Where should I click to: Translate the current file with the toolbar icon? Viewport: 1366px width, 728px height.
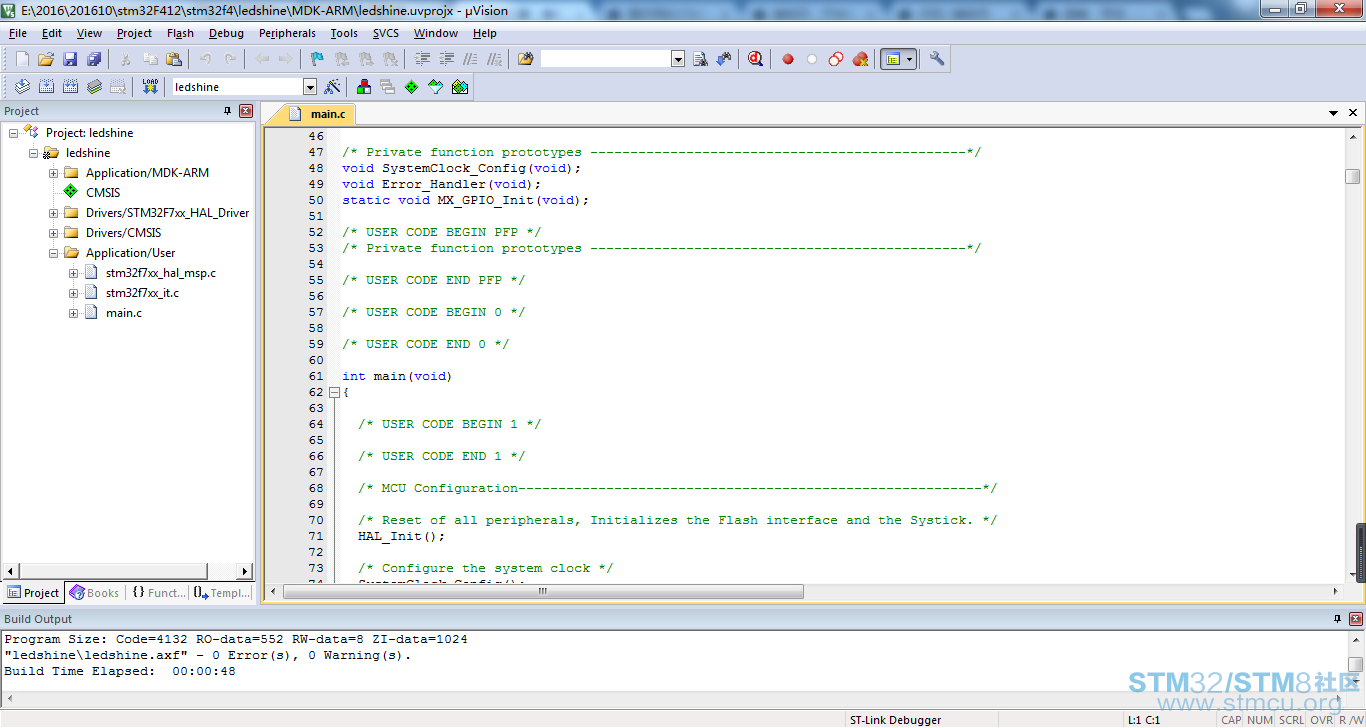coord(22,87)
